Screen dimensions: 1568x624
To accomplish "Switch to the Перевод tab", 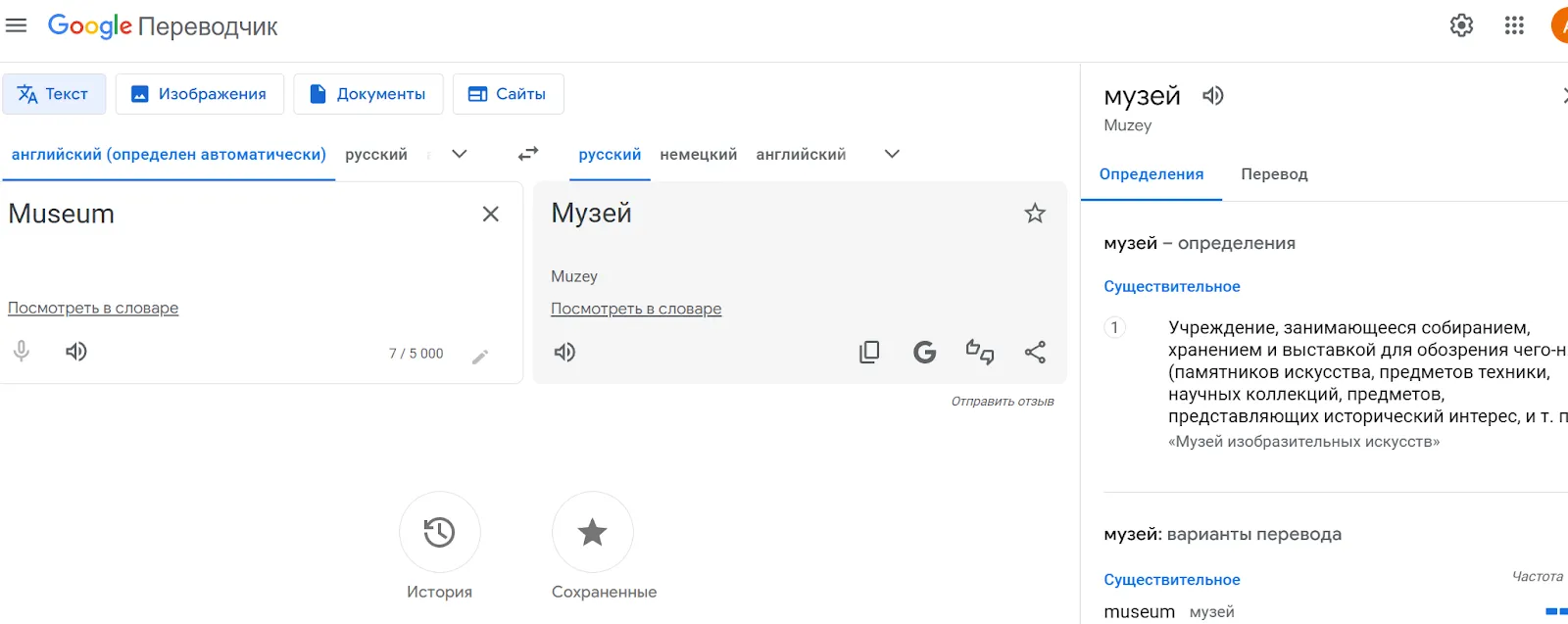I will 1274,174.
